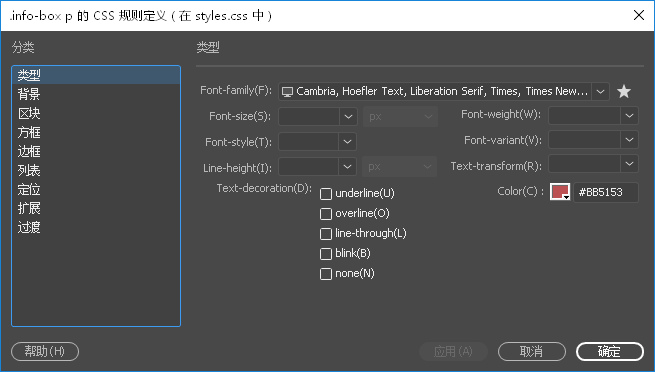This screenshot has width=655, height=372.
Task: Enable the overline(O) checkbox
Action: coord(326,214)
